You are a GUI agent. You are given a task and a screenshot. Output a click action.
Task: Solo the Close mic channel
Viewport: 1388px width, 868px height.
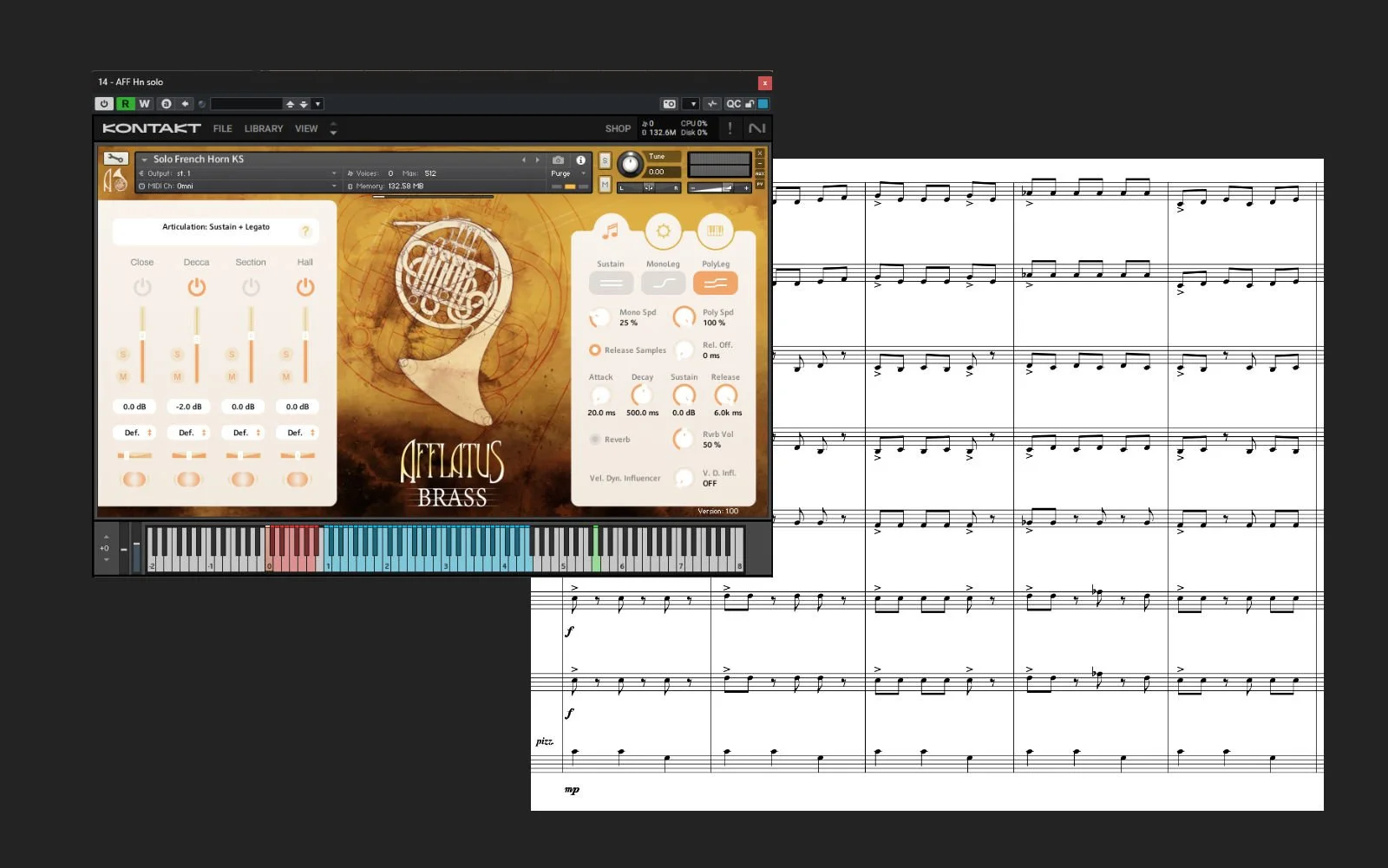pos(123,355)
